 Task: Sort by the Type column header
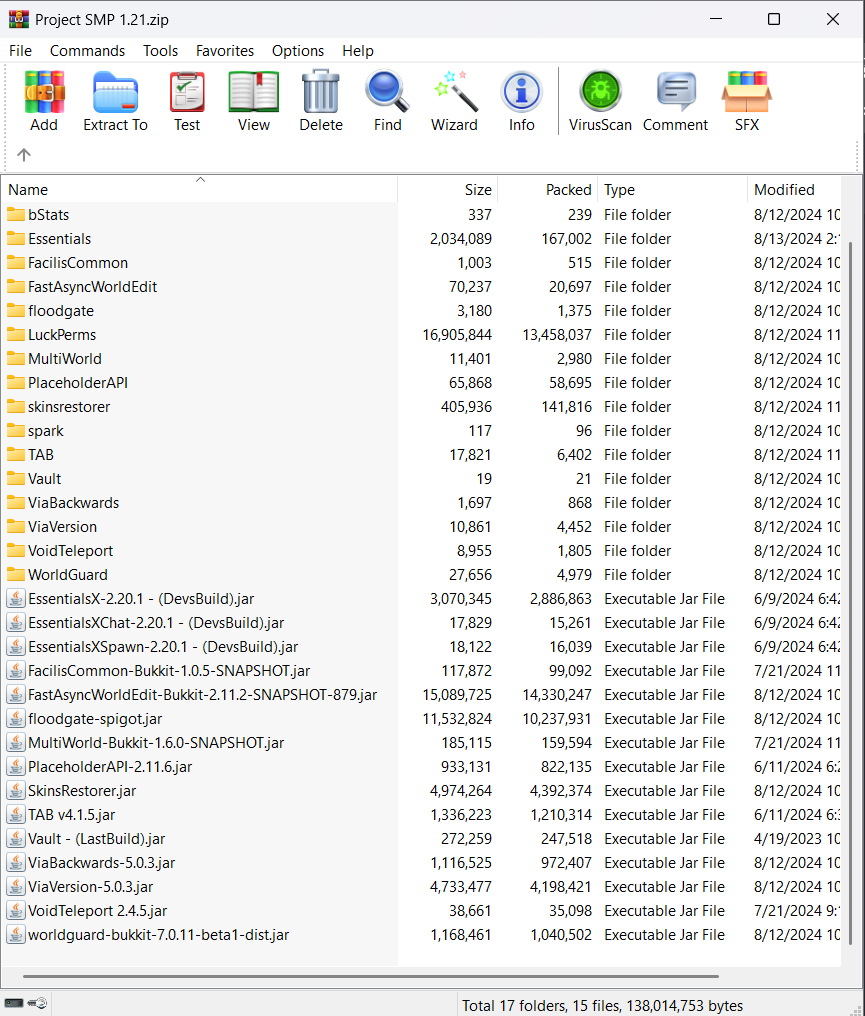[672, 190]
